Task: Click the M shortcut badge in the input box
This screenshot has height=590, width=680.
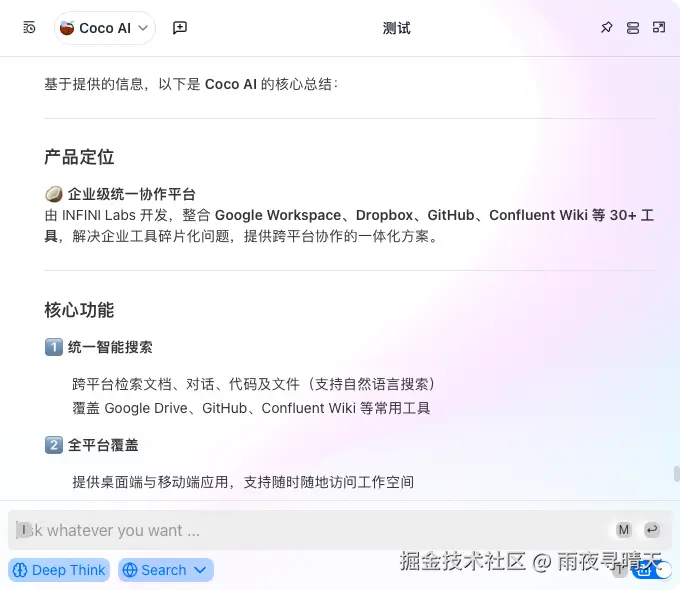Action: (x=624, y=530)
